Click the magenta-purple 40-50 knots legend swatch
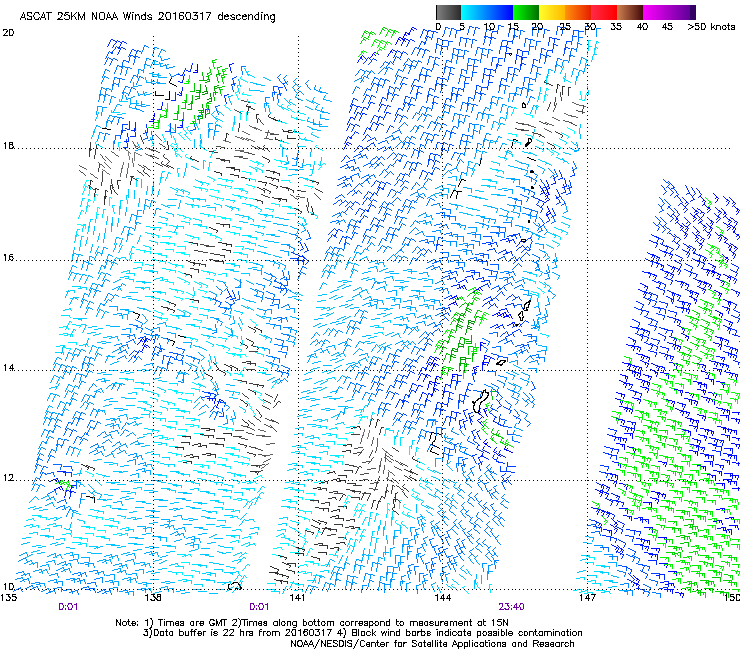 click(x=669, y=12)
